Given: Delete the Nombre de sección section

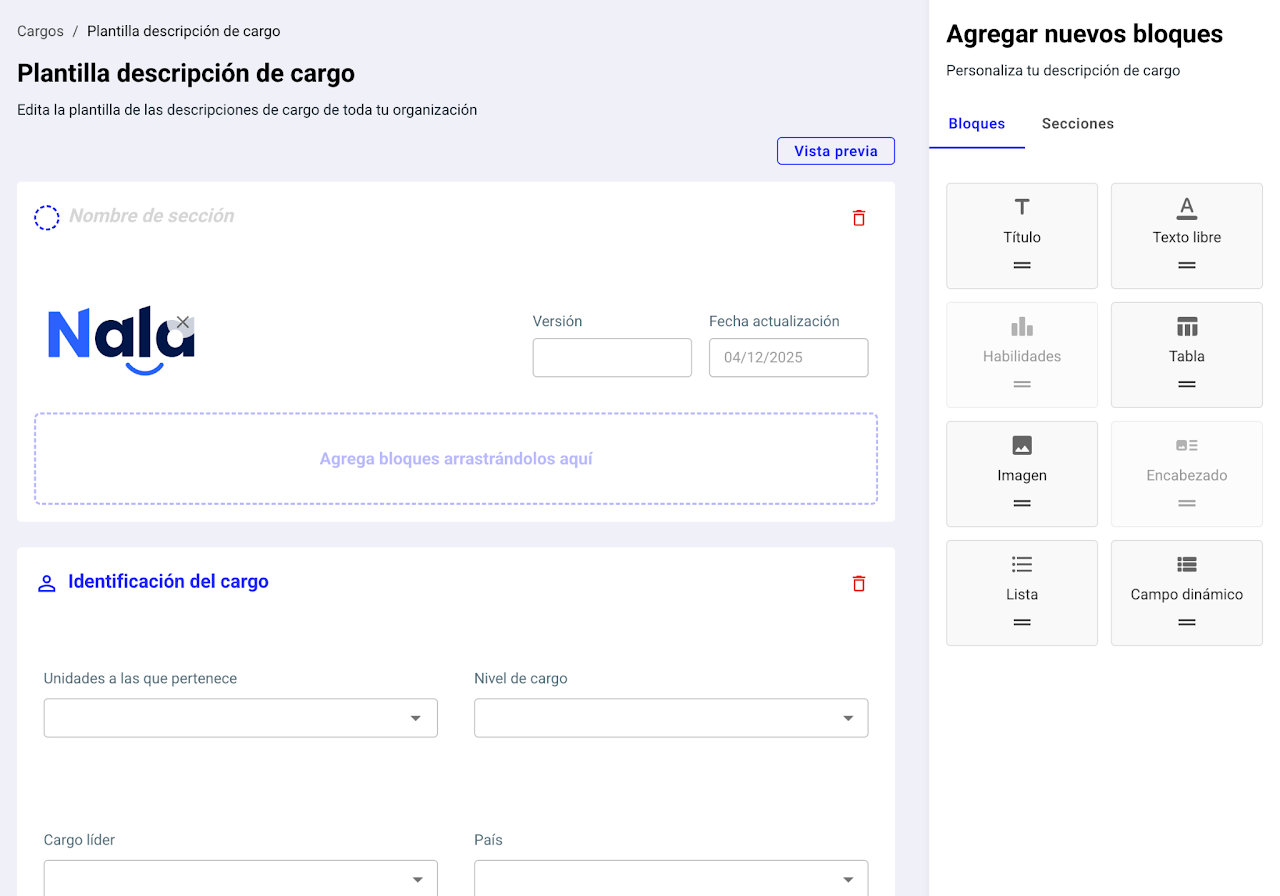Looking at the screenshot, I should pos(858,218).
